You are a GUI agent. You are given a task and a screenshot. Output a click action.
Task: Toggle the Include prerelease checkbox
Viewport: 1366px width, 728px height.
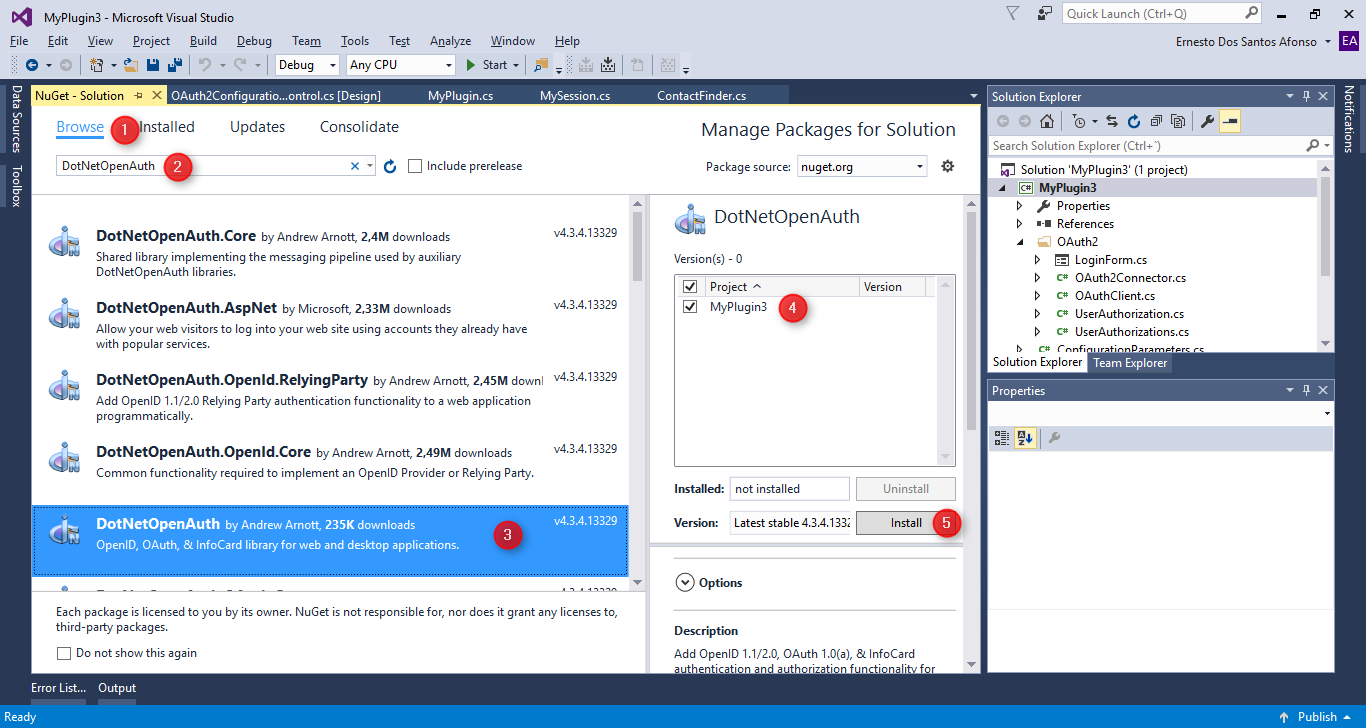(415, 166)
